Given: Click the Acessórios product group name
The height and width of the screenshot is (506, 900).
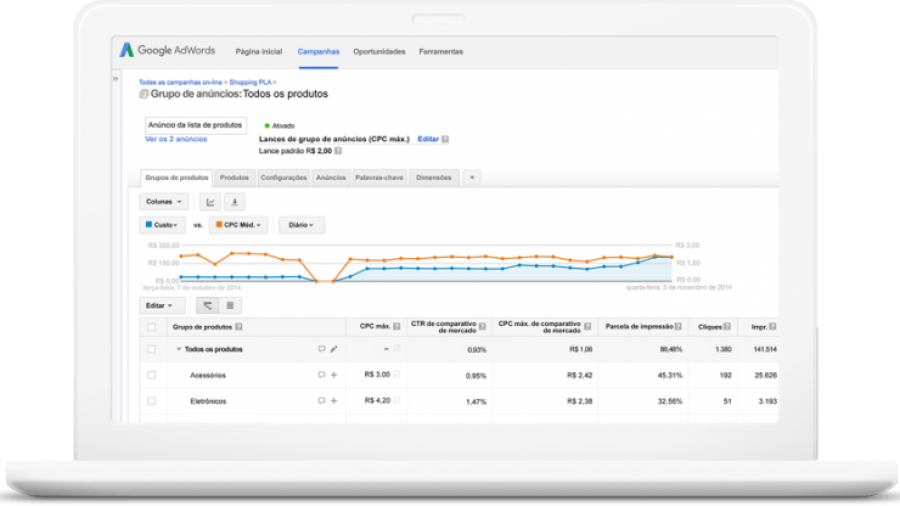Looking at the screenshot, I should pos(208,375).
